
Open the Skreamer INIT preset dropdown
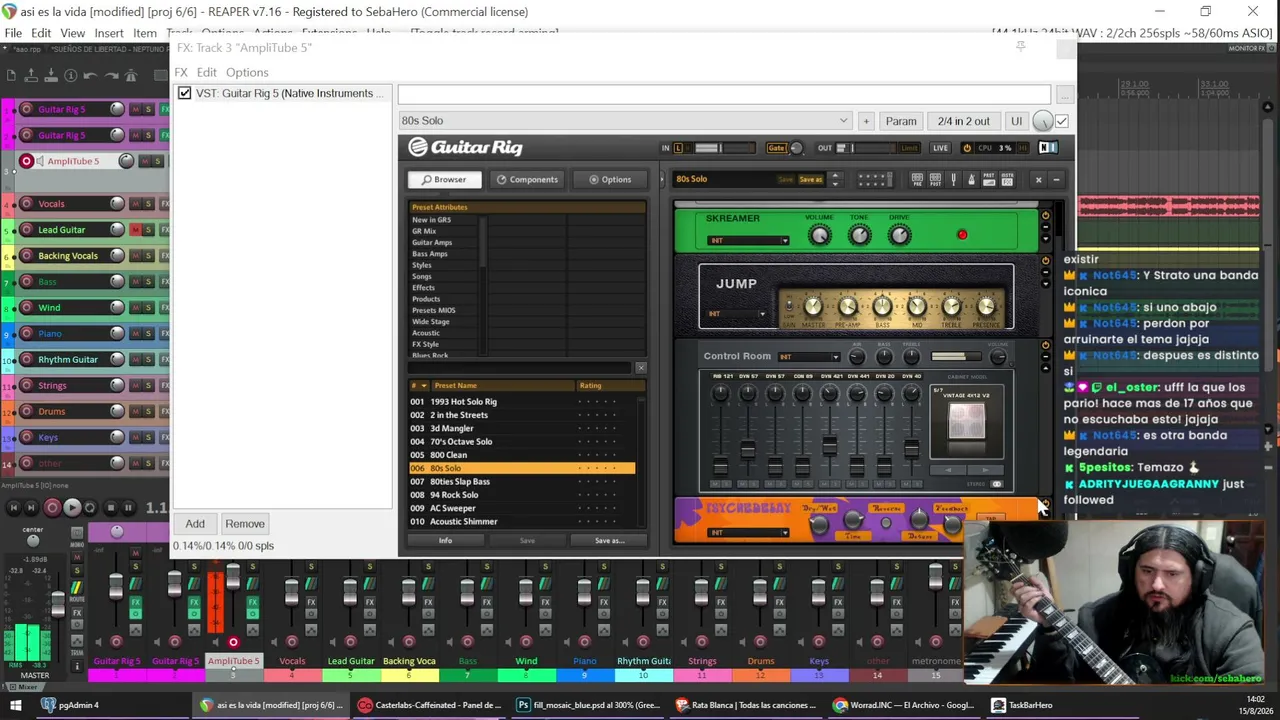pyautogui.click(x=748, y=240)
